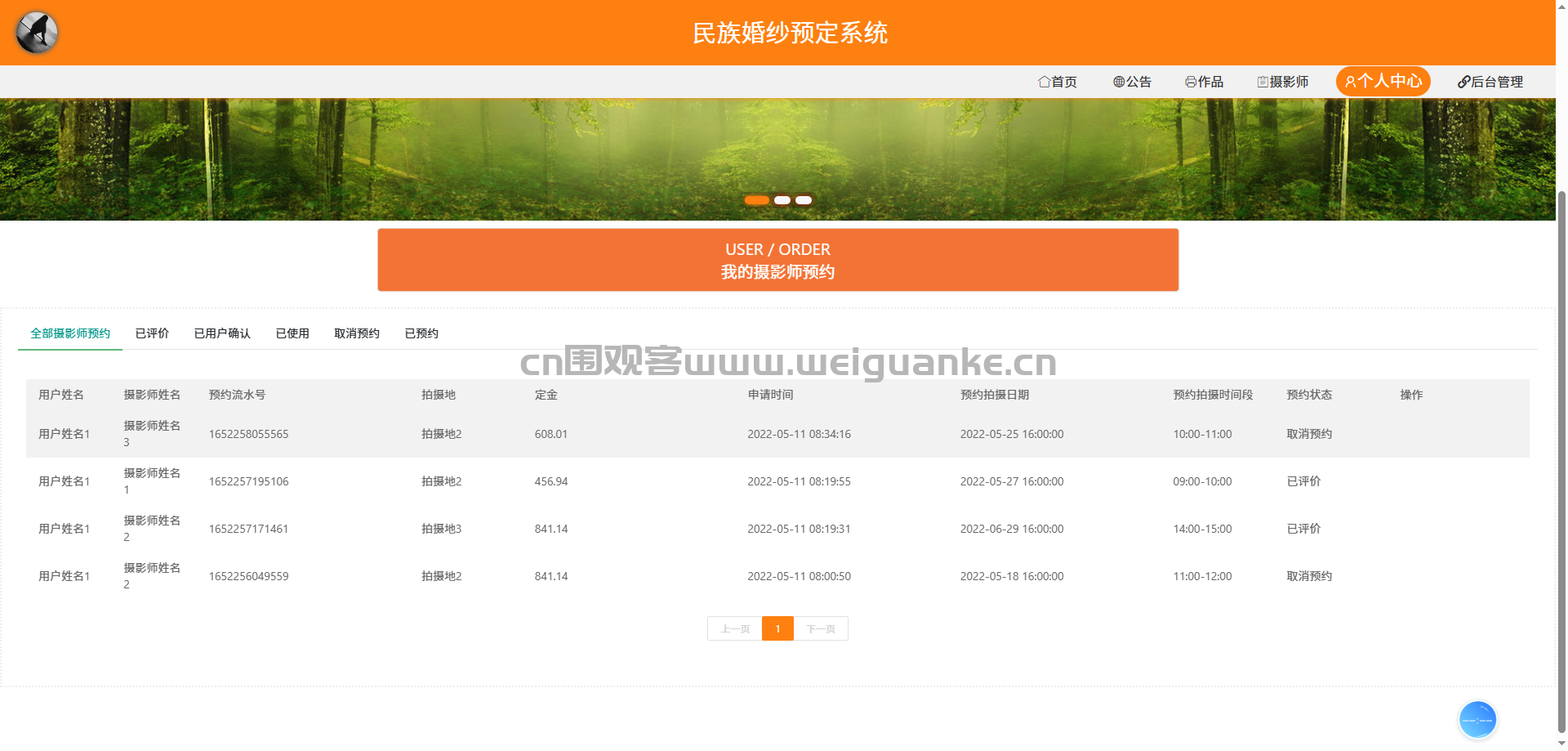This screenshot has width=1568, height=751.
Task: Click the blue floating round button
Action: 1477,720
